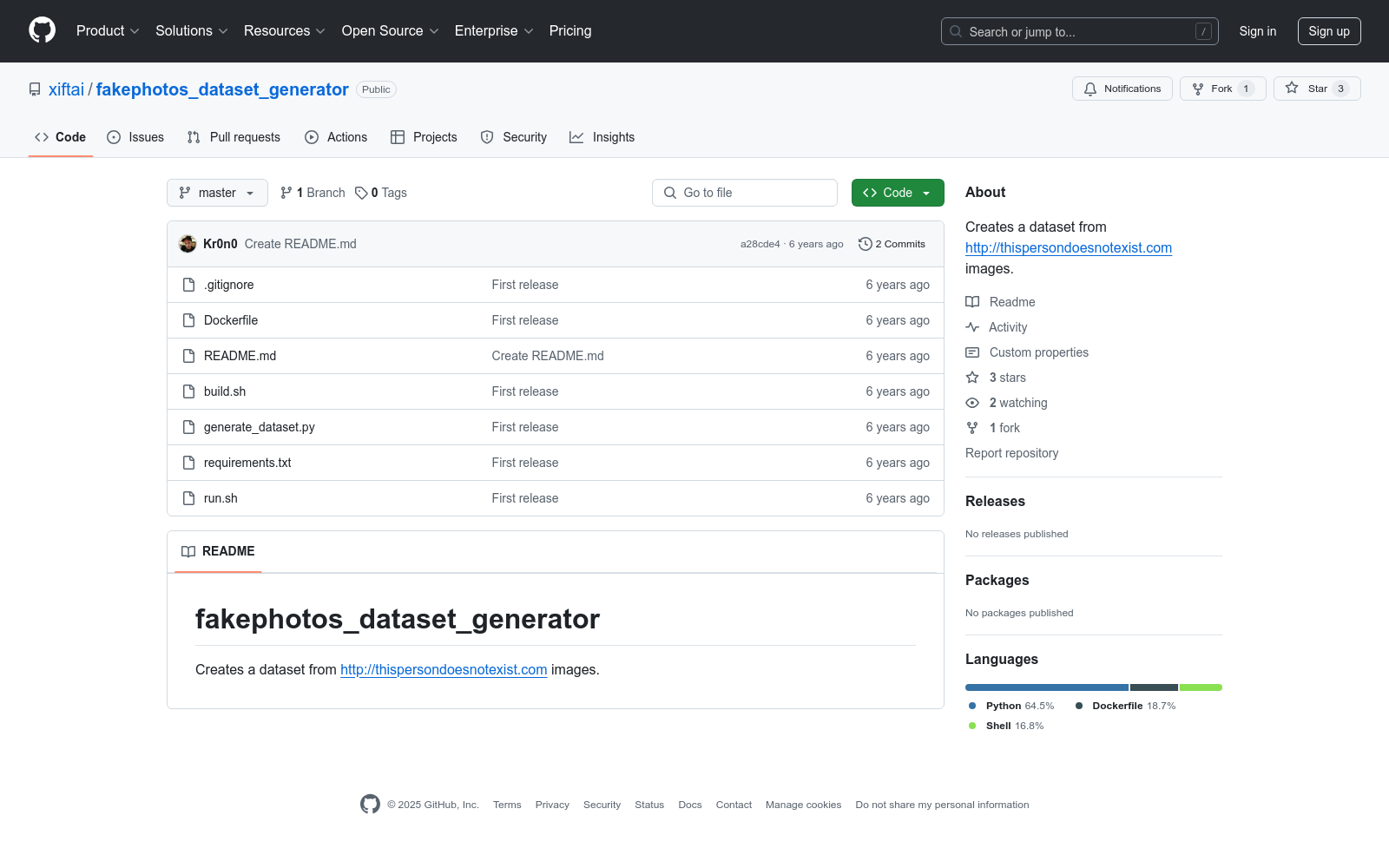Go to the Actions tab
Viewport: 1389px width, 868px height.
click(x=336, y=137)
